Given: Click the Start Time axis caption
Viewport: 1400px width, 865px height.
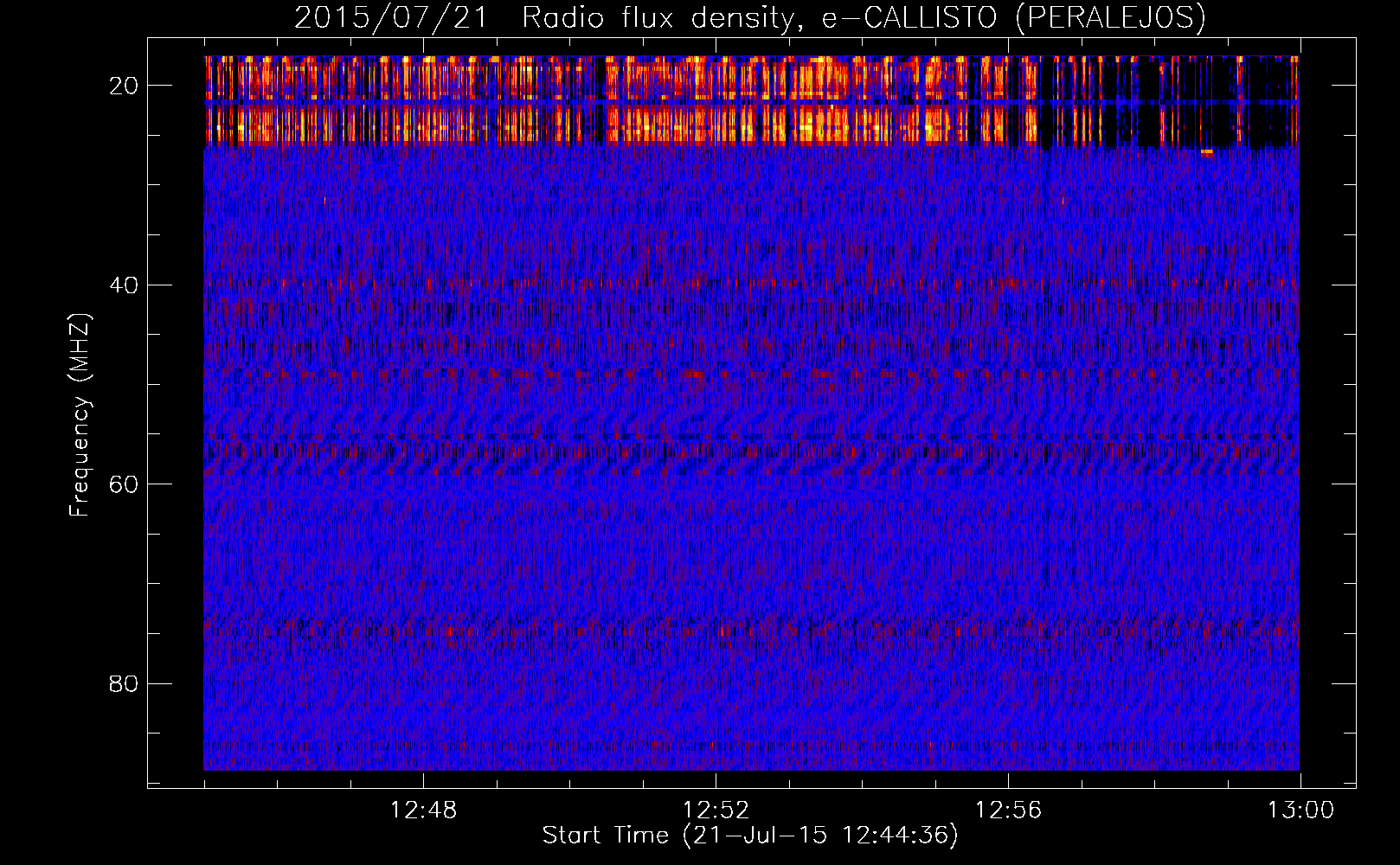Looking at the screenshot, I should coord(750,836).
